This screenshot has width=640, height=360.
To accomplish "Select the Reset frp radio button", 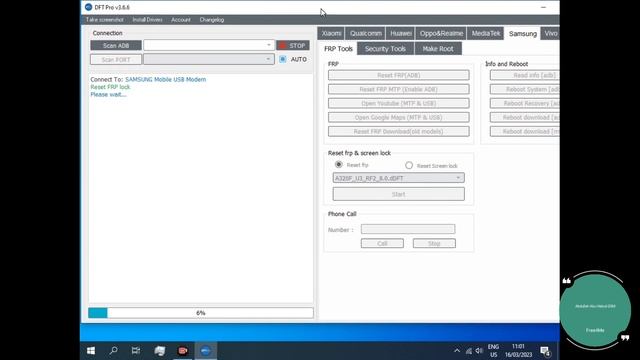I will (x=339, y=164).
